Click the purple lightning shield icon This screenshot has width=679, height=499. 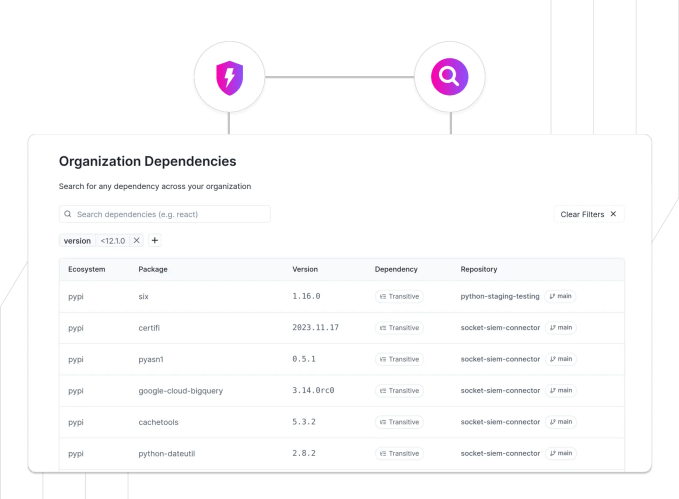click(230, 77)
